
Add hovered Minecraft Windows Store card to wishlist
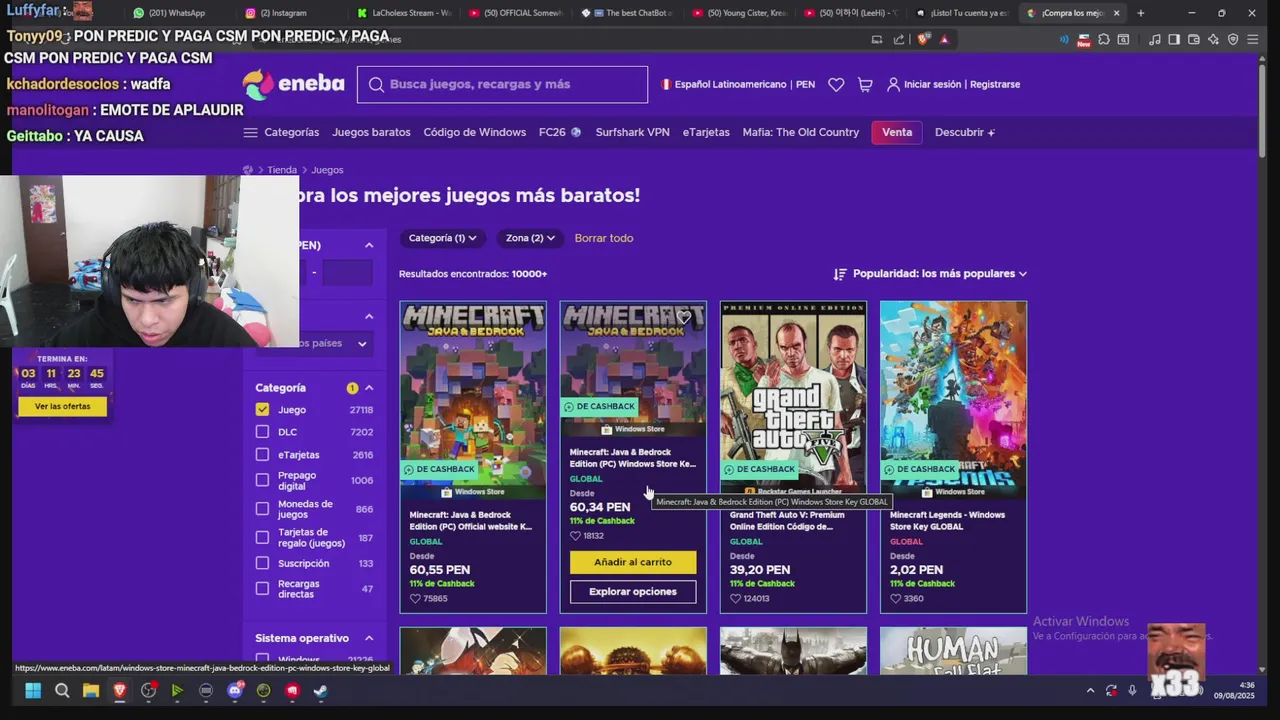[684, 318]
